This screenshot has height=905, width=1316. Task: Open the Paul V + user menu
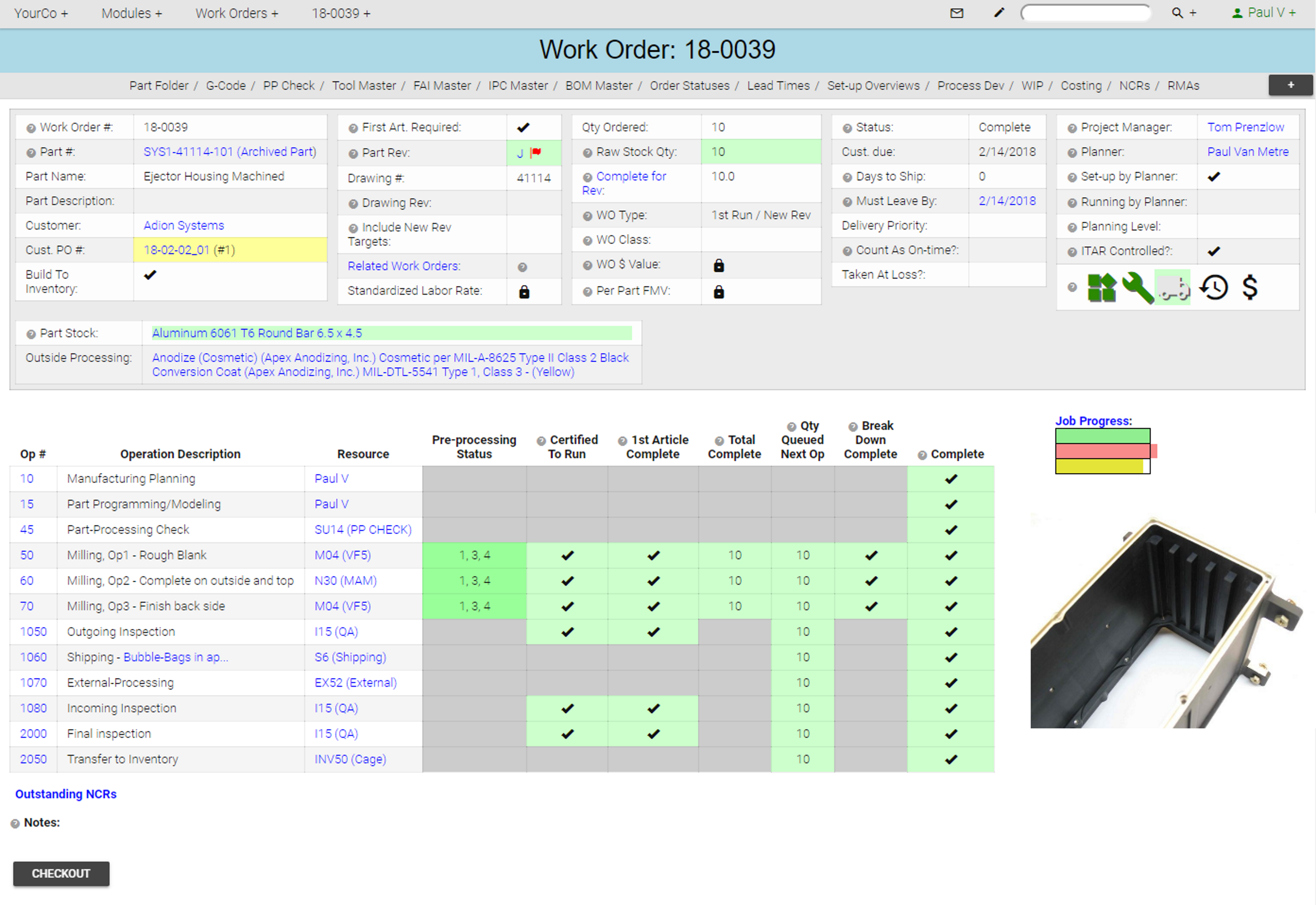pyautogui.click(x=1264, y=13)
